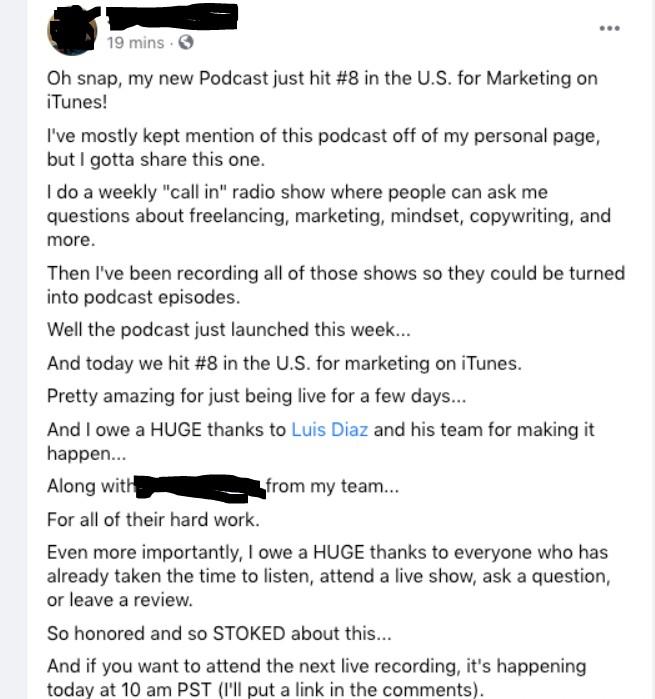Click the "Even more importantly" paragraph
The image size is (655, 699).
click(x=328, y=576)
